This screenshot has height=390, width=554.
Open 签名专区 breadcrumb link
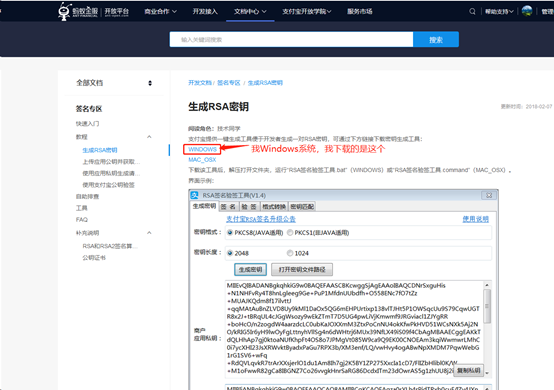click(x=229, y=83)
